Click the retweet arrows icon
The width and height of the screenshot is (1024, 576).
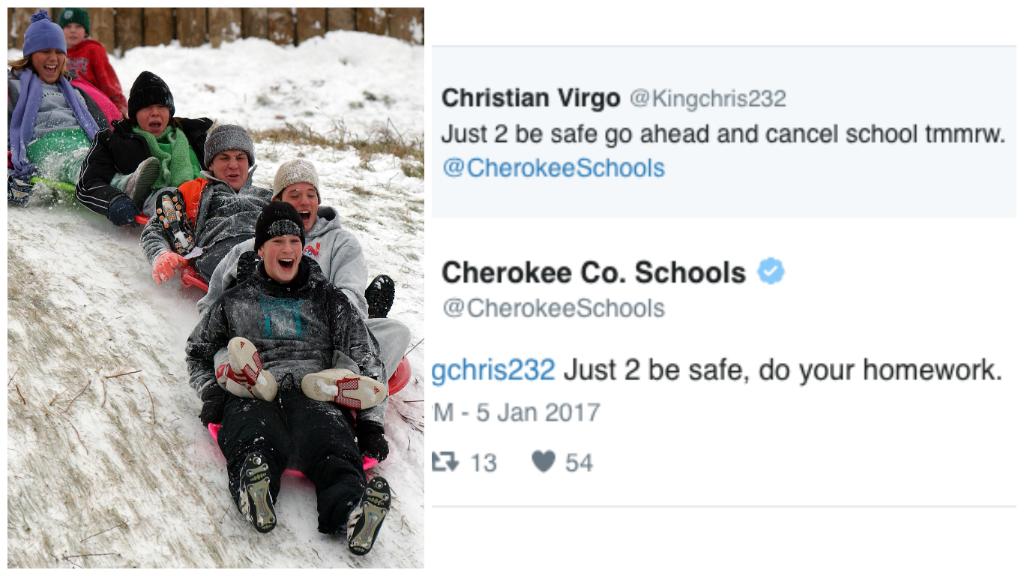point(445,462)
